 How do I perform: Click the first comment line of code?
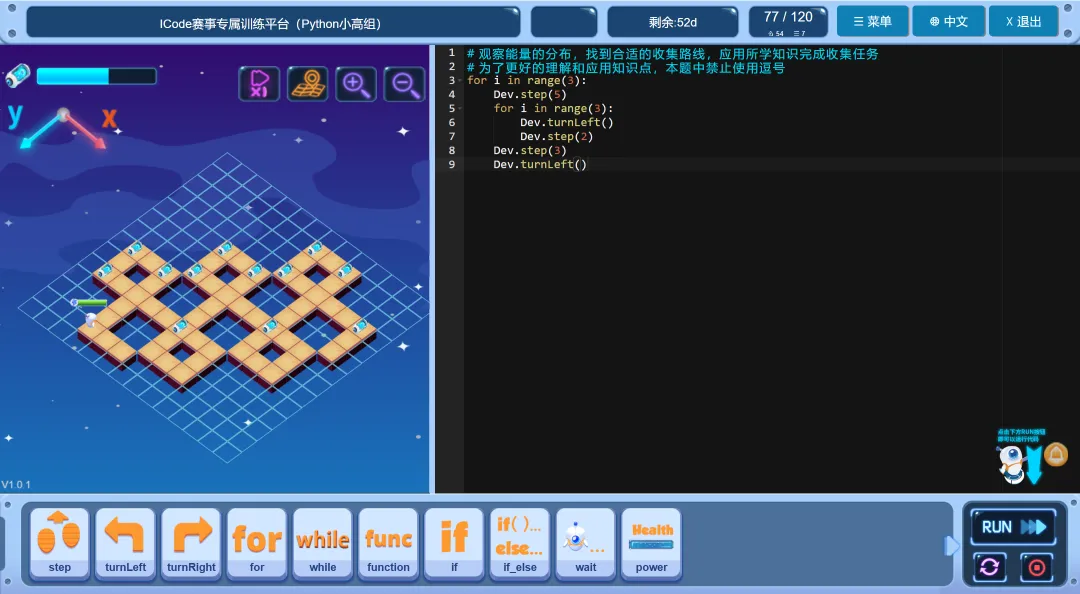click(x=672, y=53)
